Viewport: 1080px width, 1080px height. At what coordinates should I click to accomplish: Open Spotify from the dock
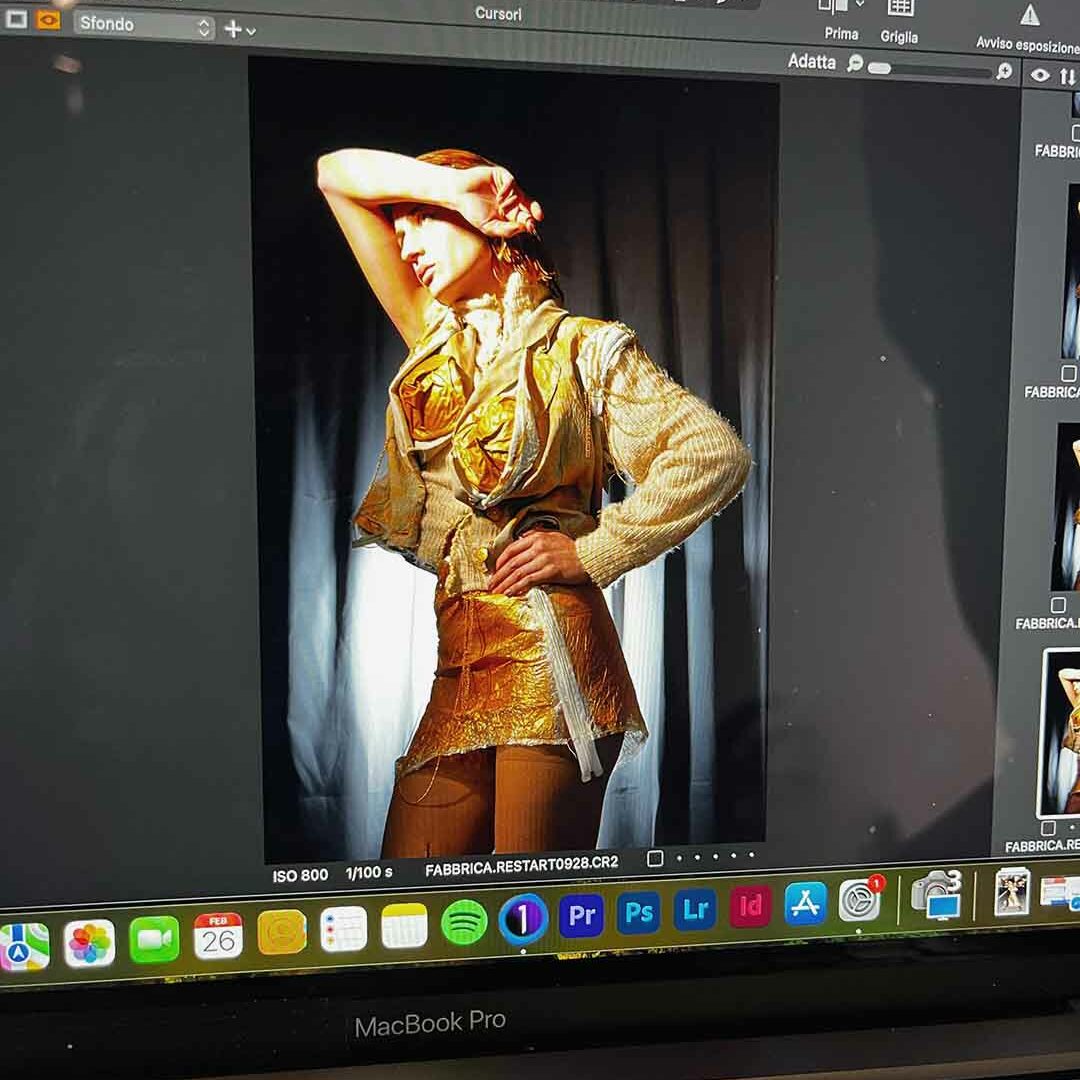click(x=464, y=922)
